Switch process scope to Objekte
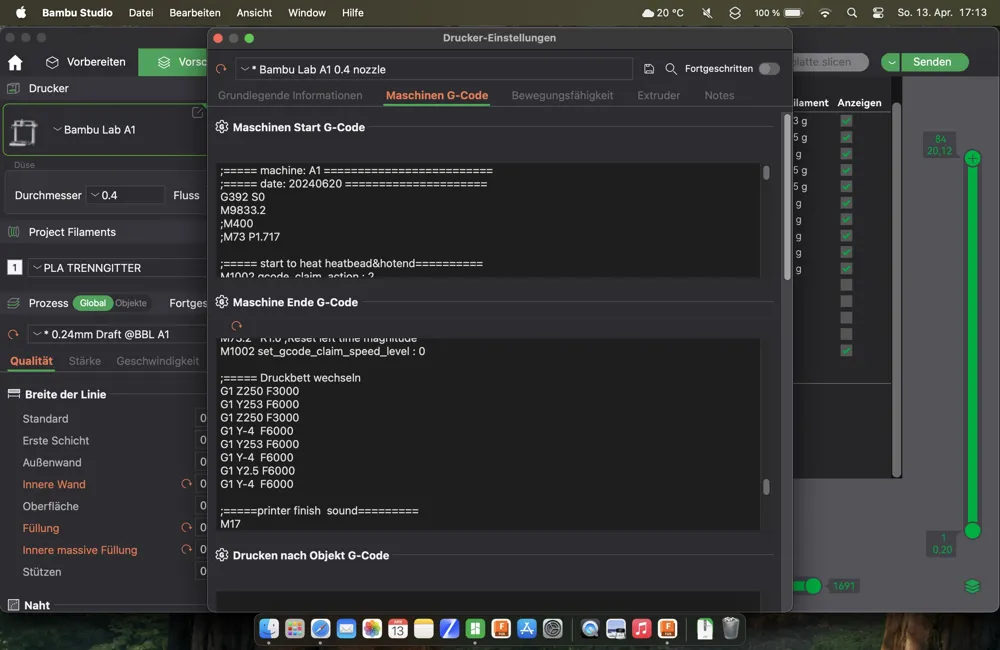Image resolution: width=1000 pixels, height=650 pixels. click(130, 303)
